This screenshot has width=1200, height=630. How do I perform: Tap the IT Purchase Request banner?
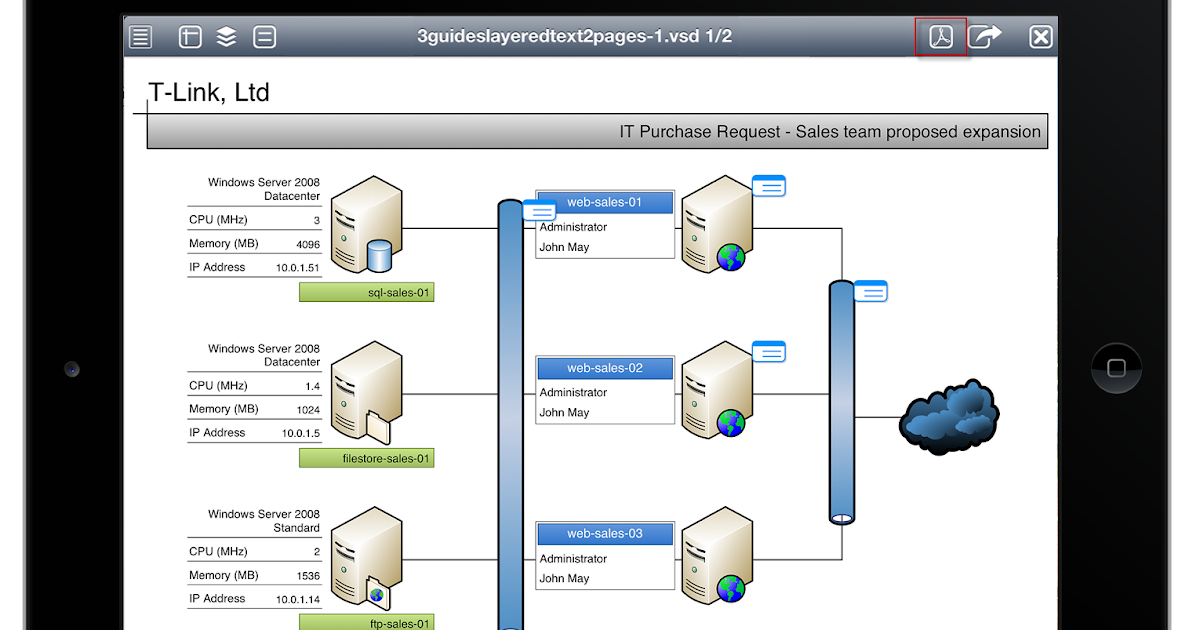(x=597, y=131)
